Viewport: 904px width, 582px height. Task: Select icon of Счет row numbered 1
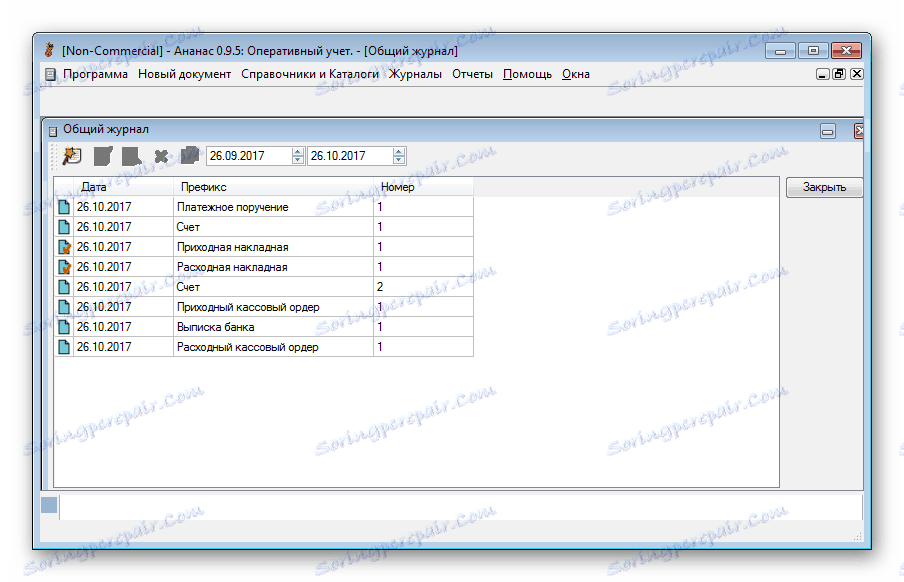(x=64, y=227)
